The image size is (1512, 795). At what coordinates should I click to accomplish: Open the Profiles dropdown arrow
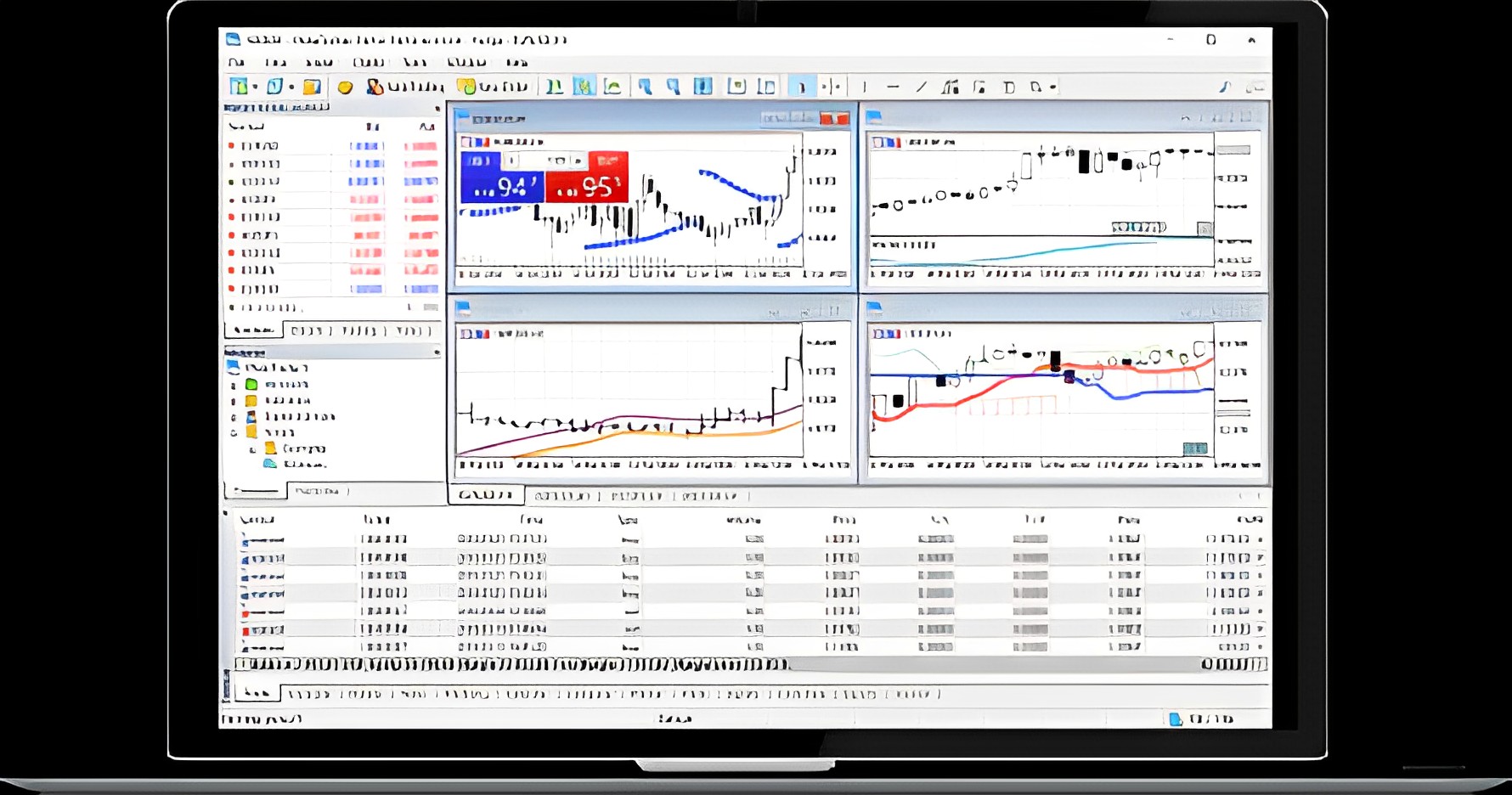click(291, 87)
